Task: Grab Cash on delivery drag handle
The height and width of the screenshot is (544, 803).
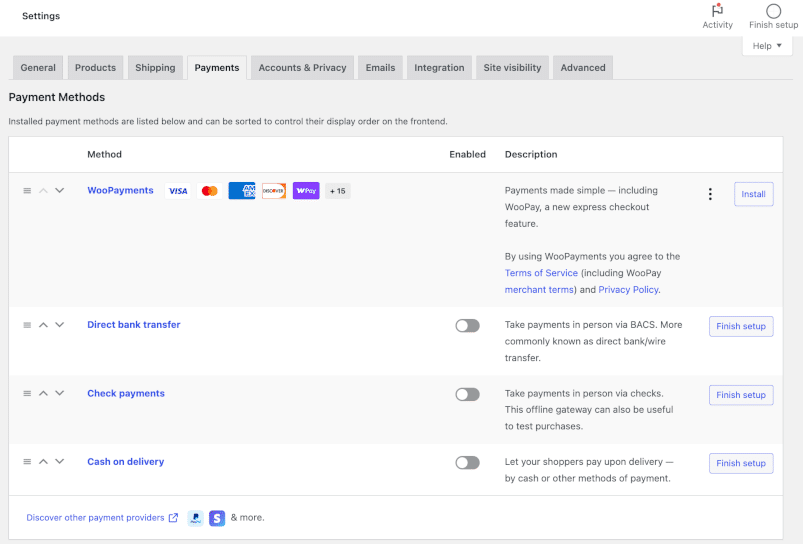Action: 27,462
